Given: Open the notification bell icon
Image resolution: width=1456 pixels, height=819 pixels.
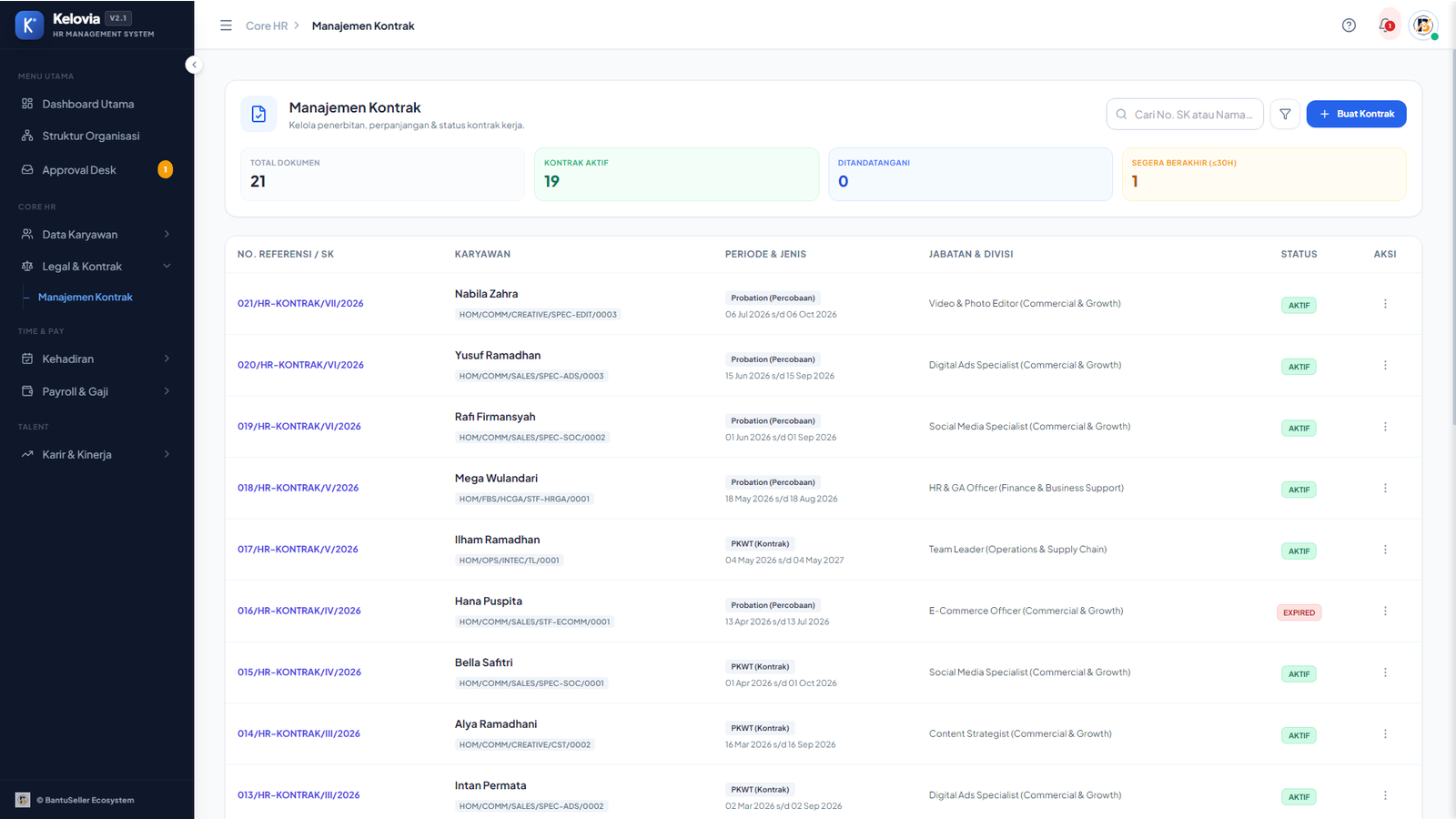Looking at the screenshot, I should (1386, 25).
